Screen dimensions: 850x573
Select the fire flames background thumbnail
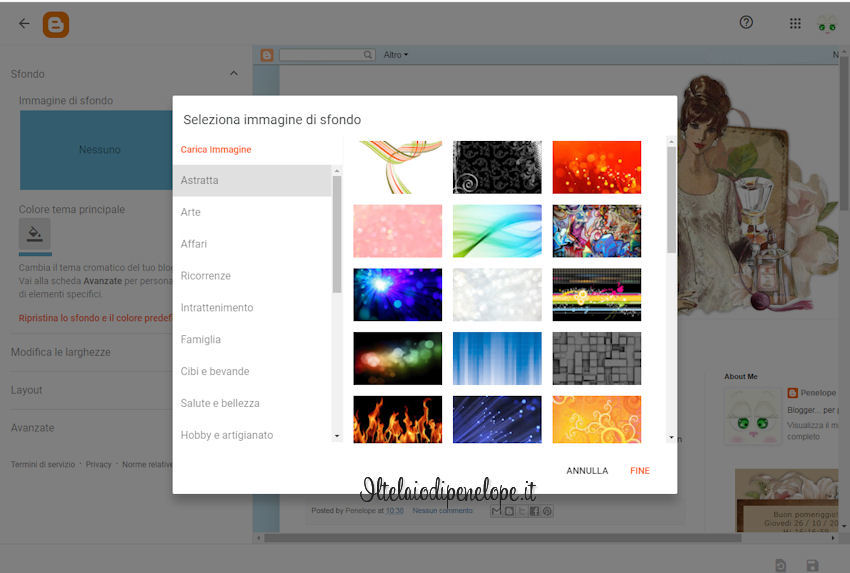click(x=397, y=419)
